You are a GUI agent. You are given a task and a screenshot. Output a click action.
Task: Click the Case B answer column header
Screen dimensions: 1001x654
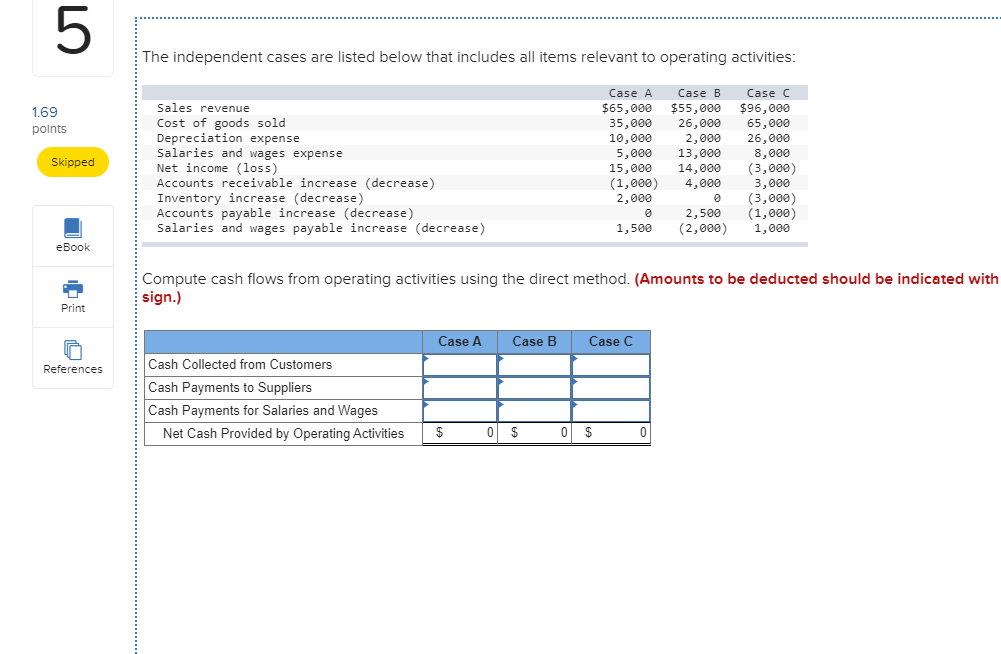click(534, 342)
